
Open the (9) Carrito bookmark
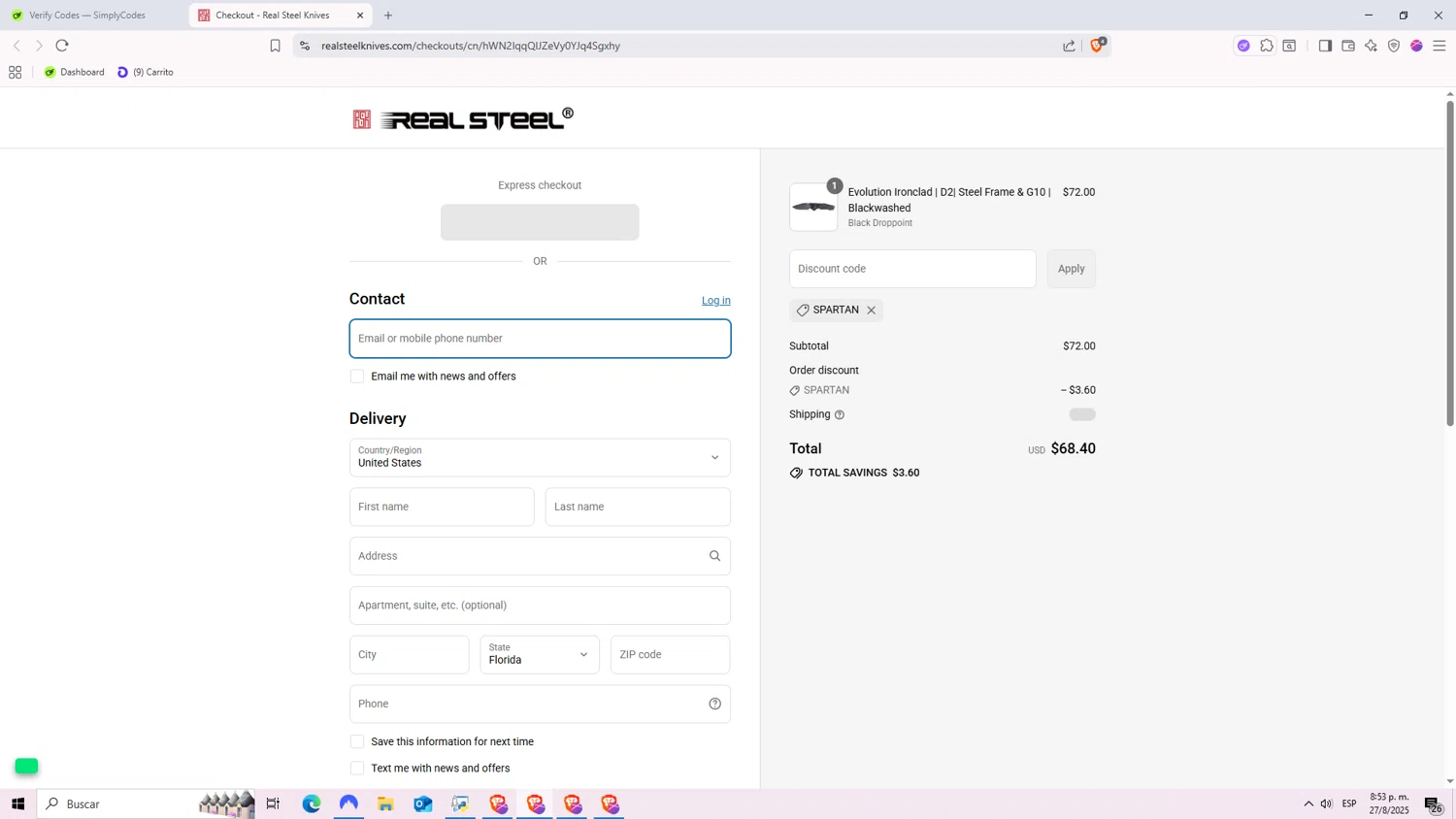coord(146,72)
